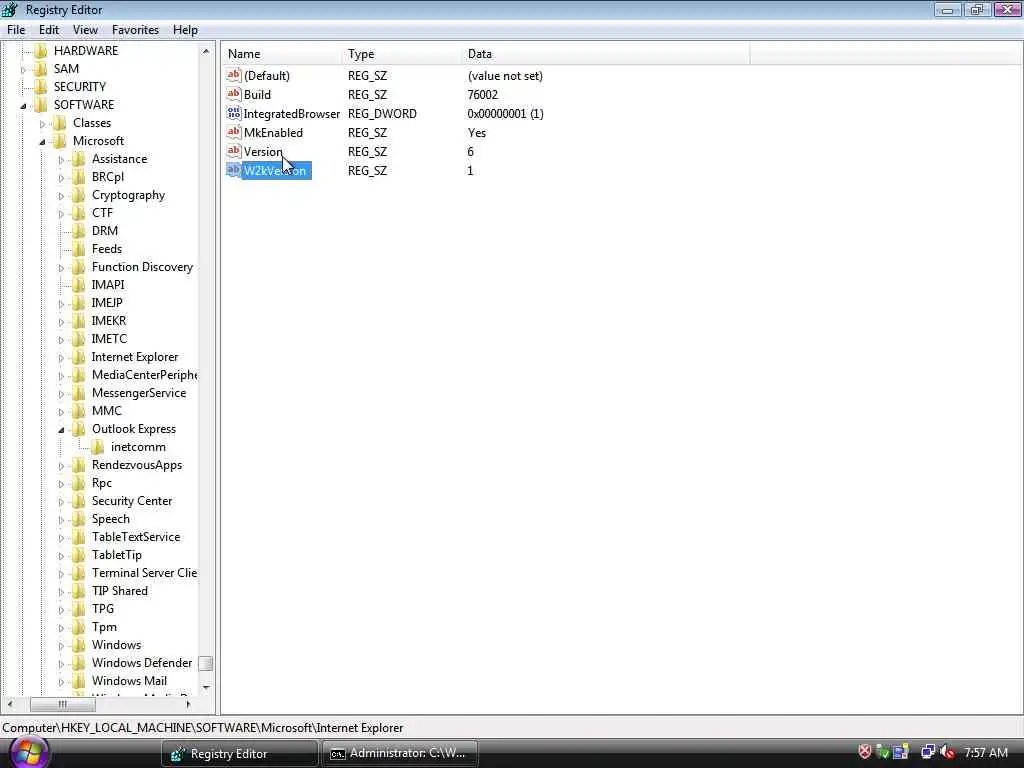1024x768 pixels.
Task: Click the SAM folder icon
Action: point(41,69)
